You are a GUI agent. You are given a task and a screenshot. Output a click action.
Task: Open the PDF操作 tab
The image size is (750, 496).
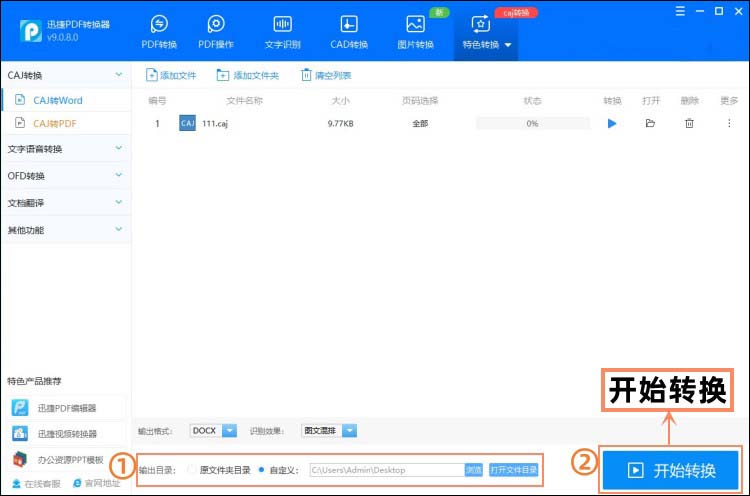pyautogui.click(x=216, y=32)
